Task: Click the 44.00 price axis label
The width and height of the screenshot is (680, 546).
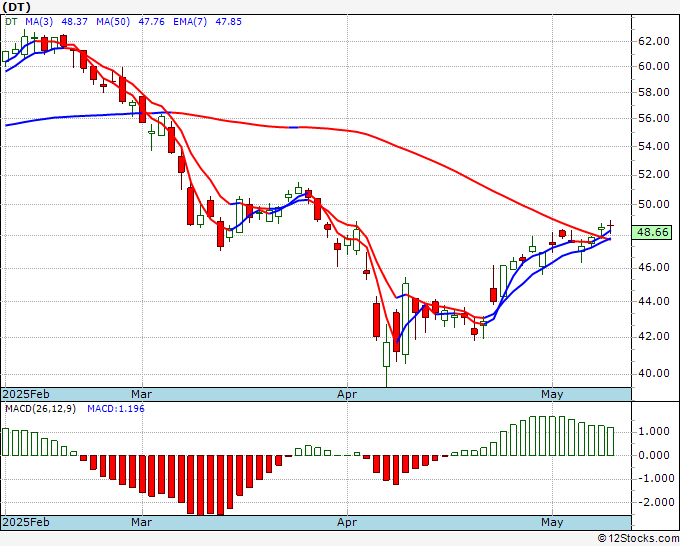Action: point(654,301)
